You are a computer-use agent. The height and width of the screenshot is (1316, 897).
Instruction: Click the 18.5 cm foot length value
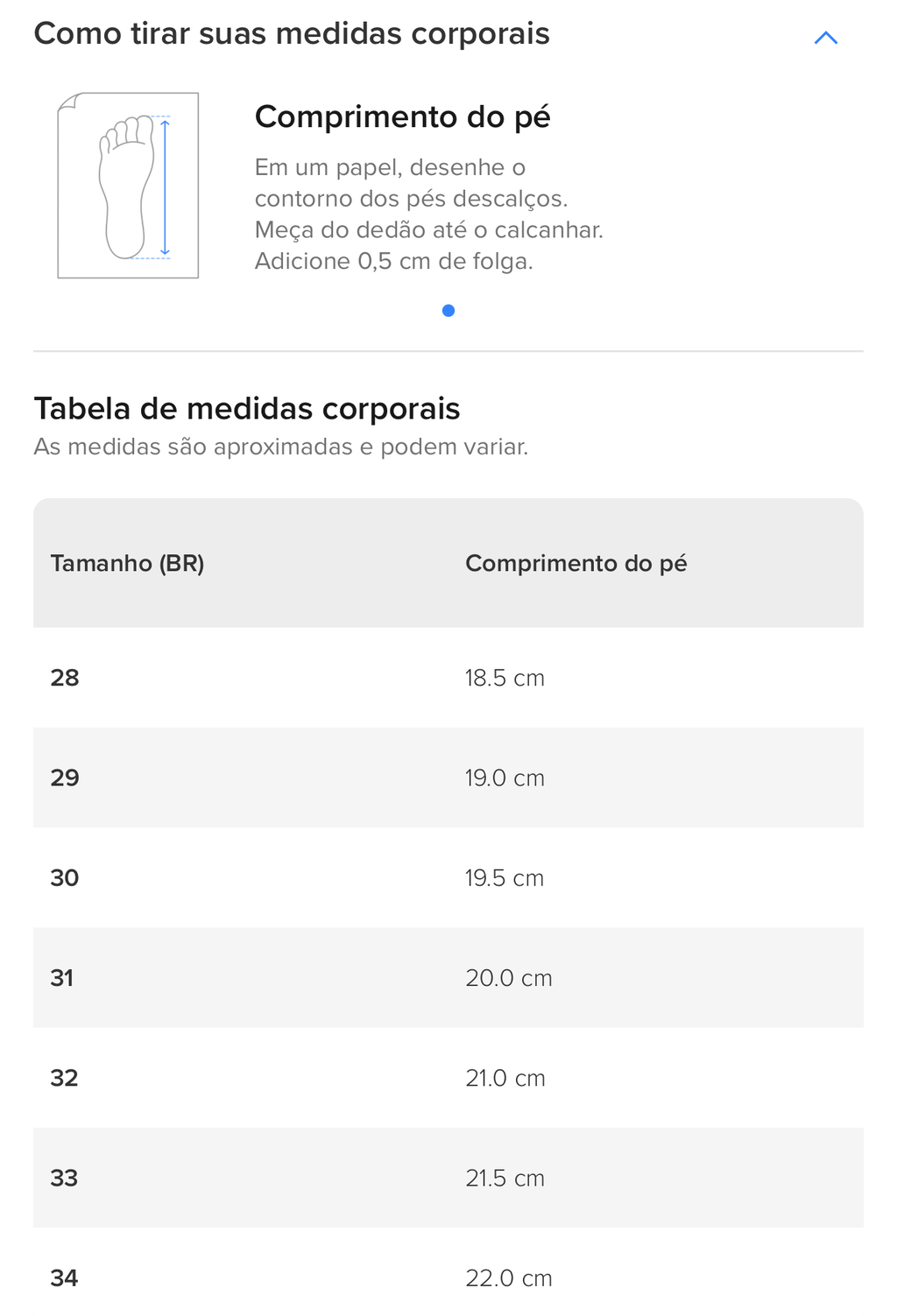(x=505, y=678)
